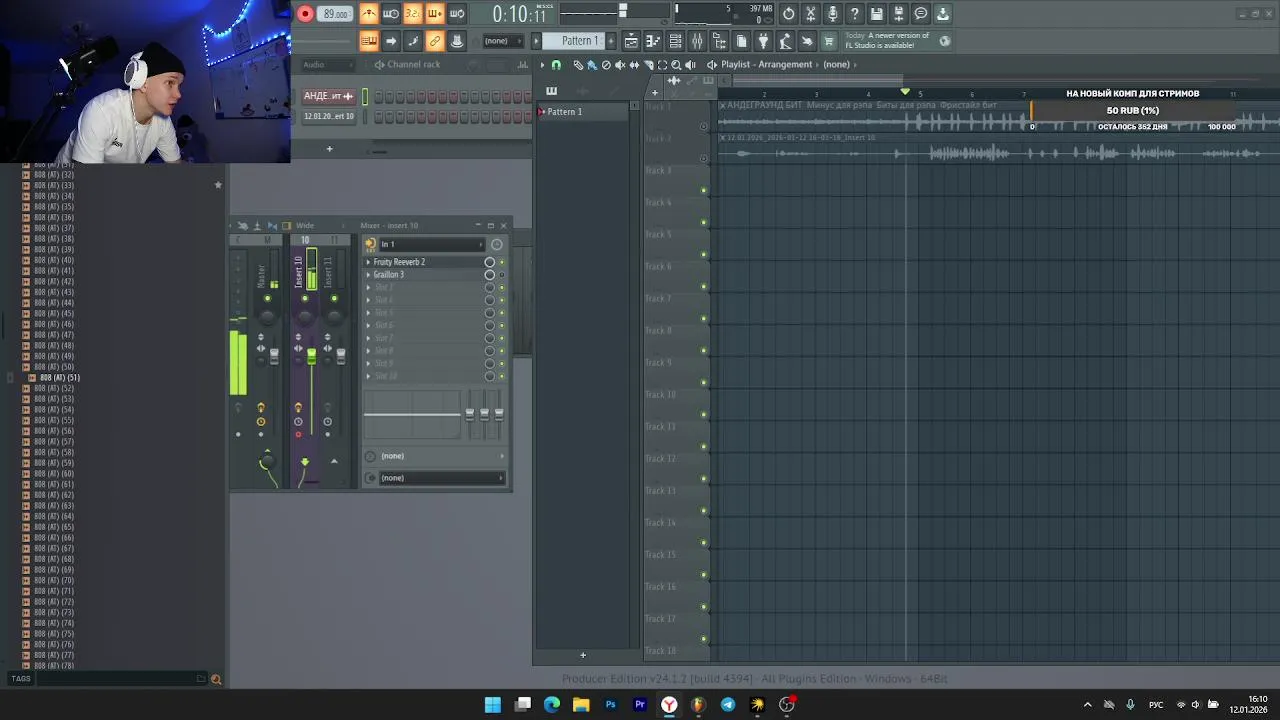
Task: Click the save project disk icon
Action: (x=877, y=14)
